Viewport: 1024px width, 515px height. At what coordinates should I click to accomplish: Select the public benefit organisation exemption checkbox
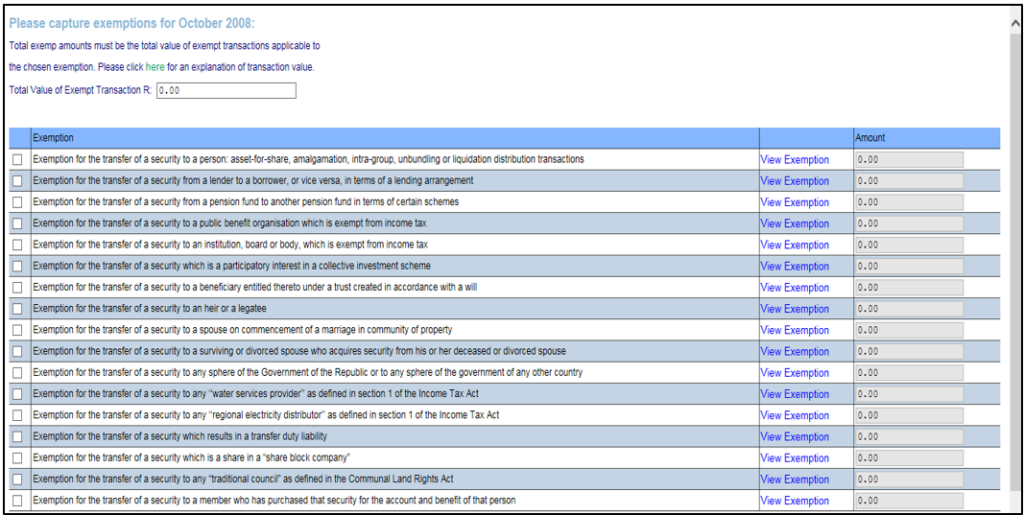(16, 224)
